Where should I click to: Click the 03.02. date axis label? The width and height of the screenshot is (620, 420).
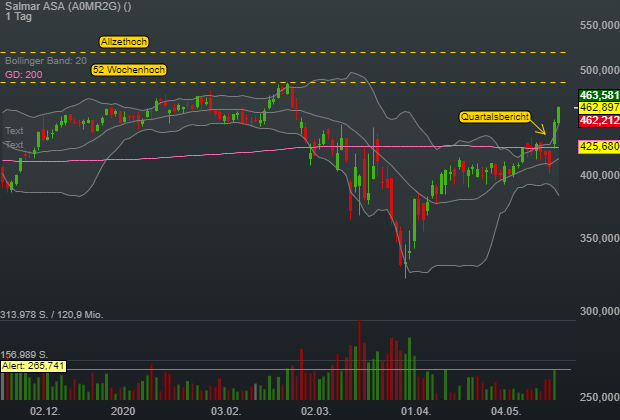(226, 411)
